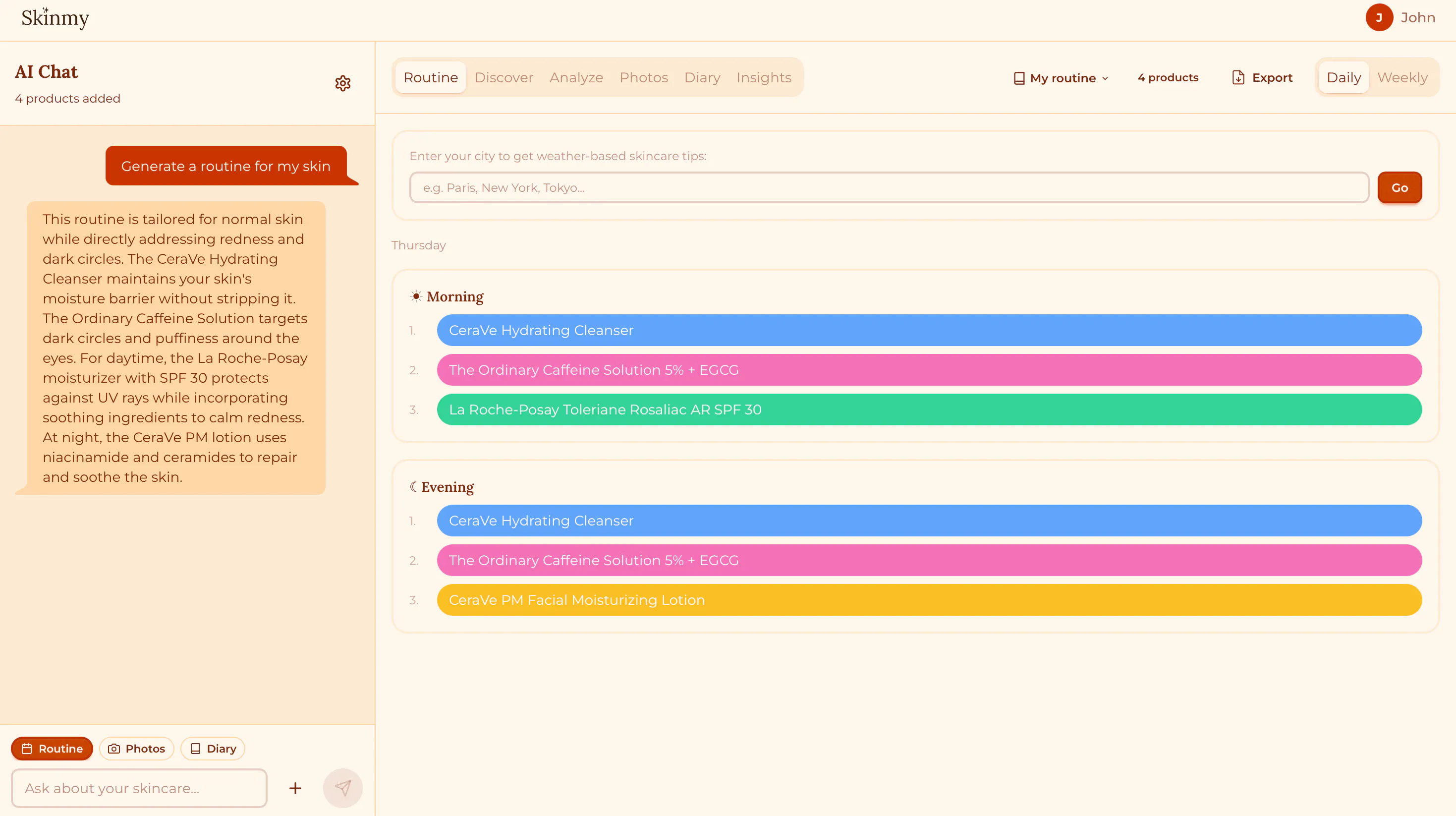Select CeraVe PM Facial Moisturizing Lotion bar
Screen dimensions: 1456x816
coord(929,599)
